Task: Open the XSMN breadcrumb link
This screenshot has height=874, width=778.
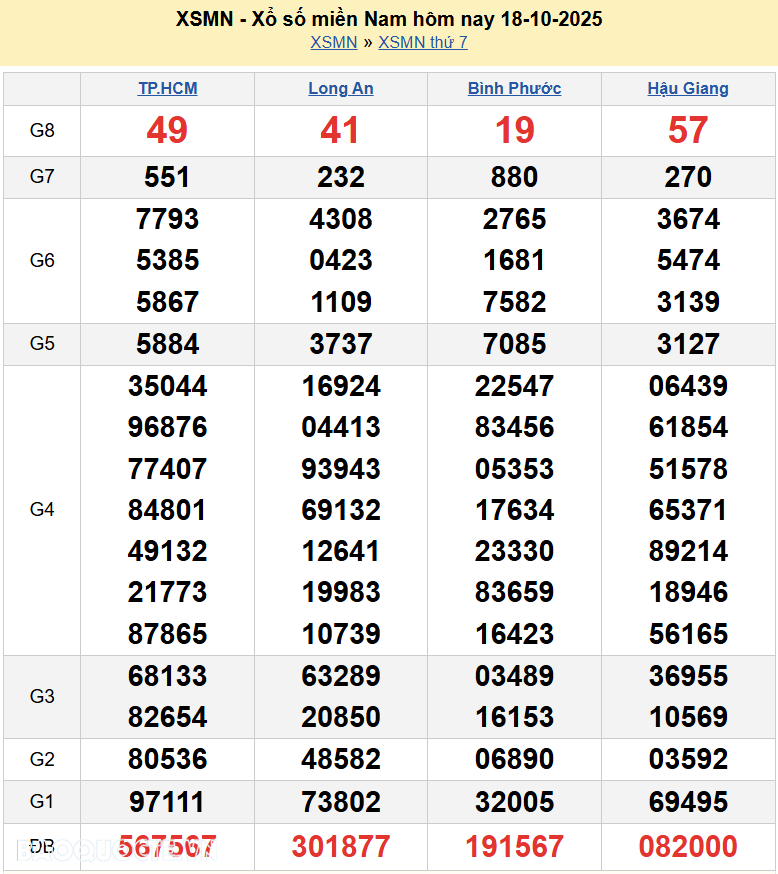Action: click(333, 42)
